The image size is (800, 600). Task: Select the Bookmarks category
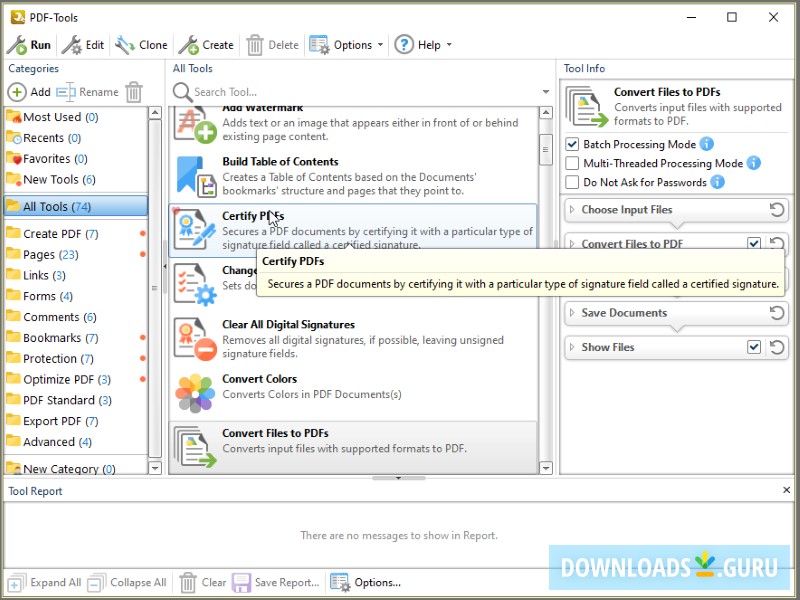tap(52, 337)
